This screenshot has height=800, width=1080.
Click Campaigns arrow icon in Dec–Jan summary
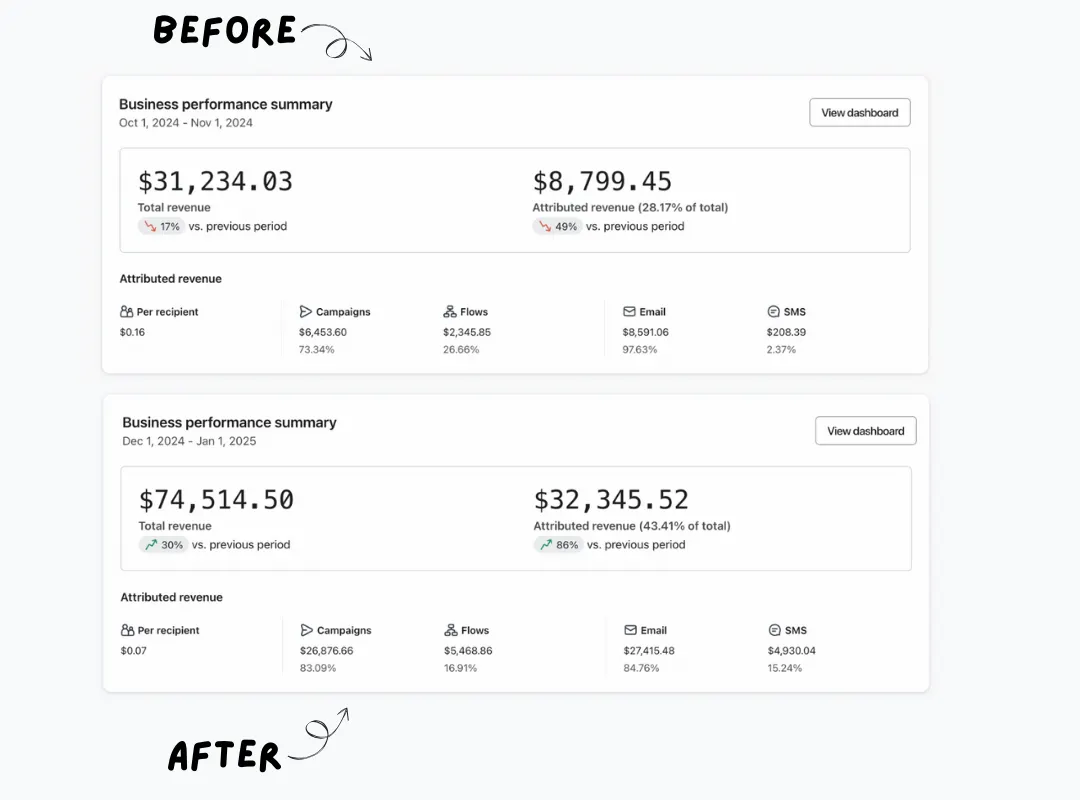coord(307,630)
